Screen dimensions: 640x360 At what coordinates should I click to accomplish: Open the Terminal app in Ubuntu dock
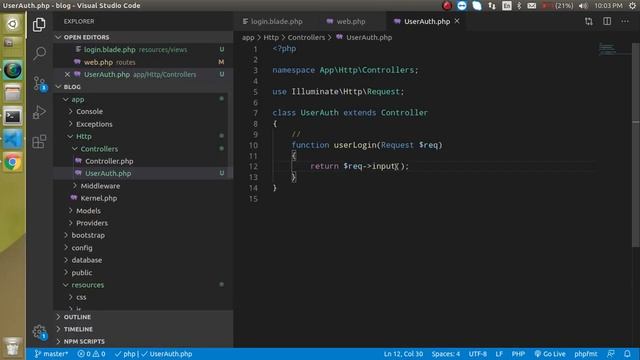click(12, 116)
